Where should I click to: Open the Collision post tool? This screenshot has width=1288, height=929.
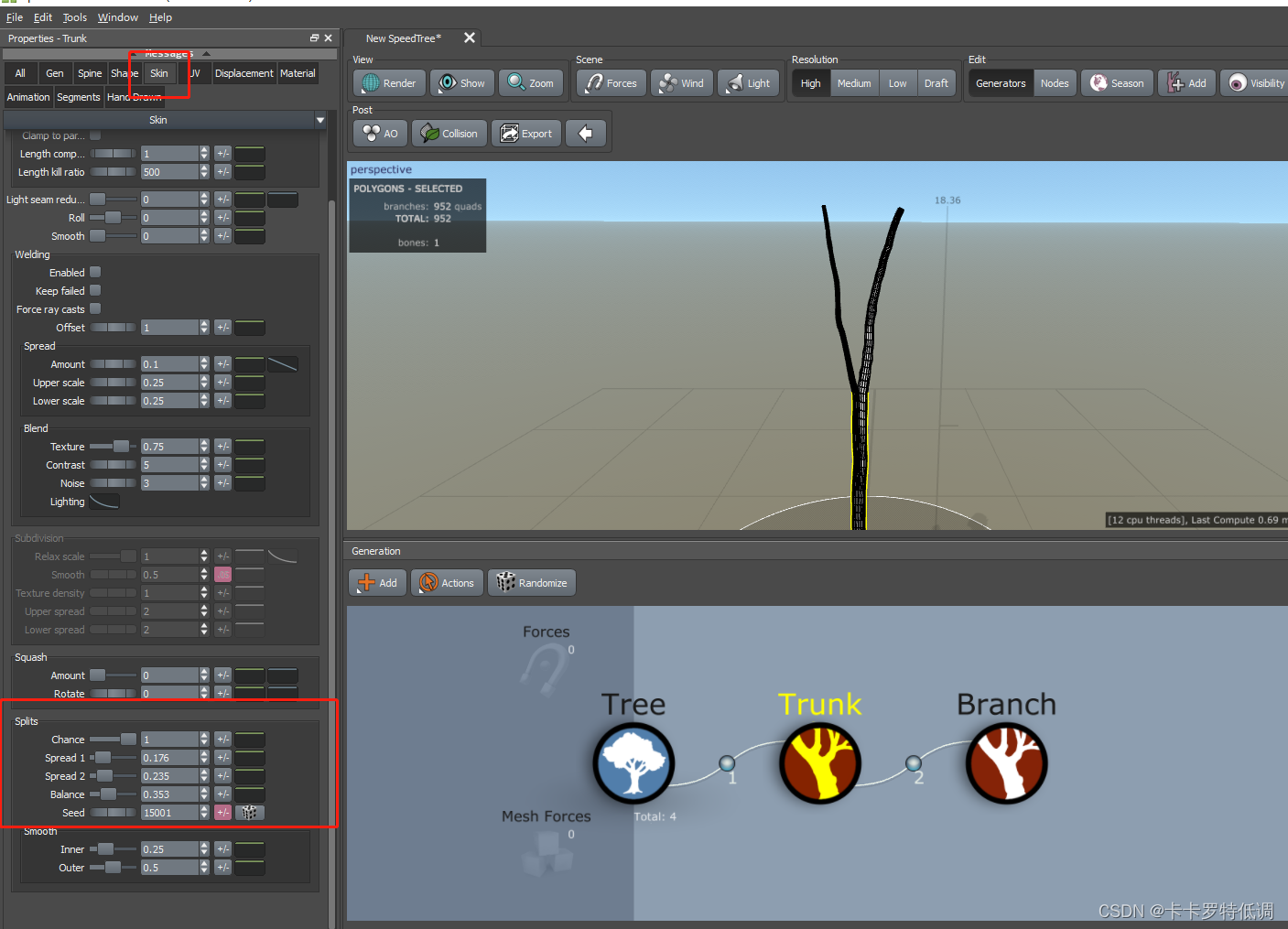[x=449, y=134]
